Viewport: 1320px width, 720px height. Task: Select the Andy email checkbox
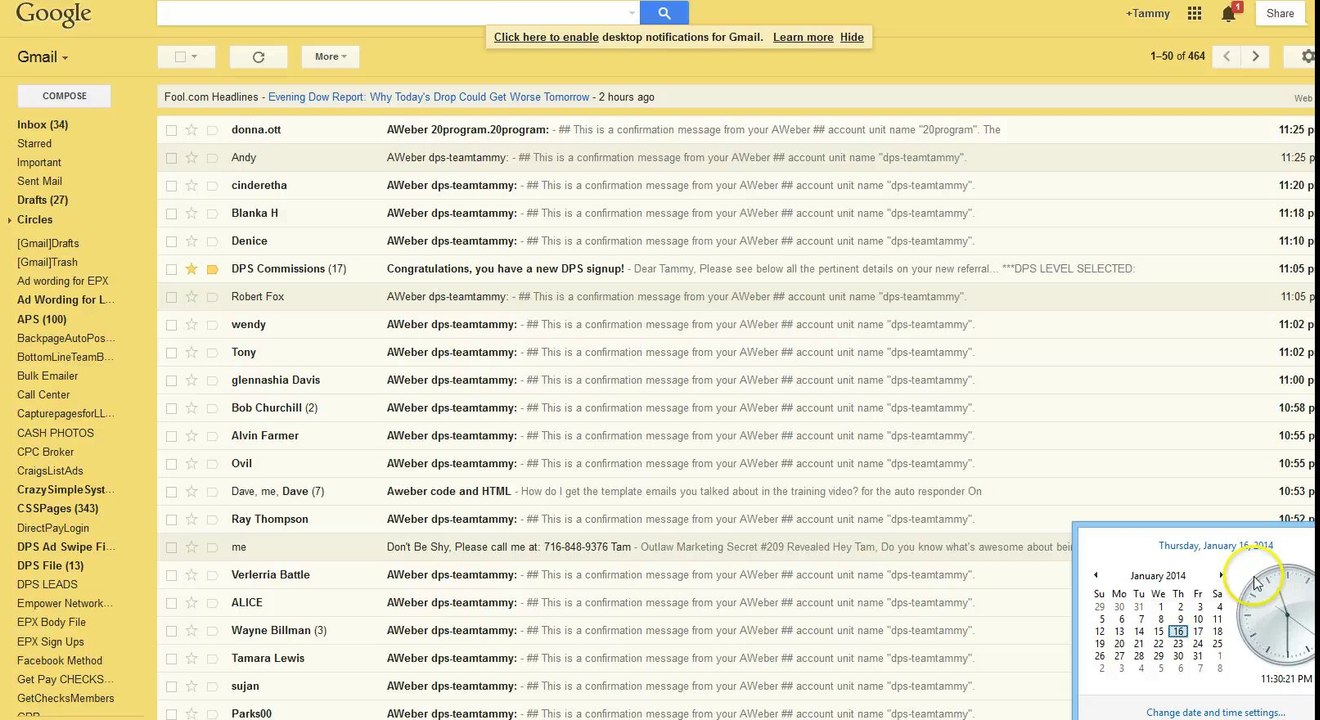point(171,158)
